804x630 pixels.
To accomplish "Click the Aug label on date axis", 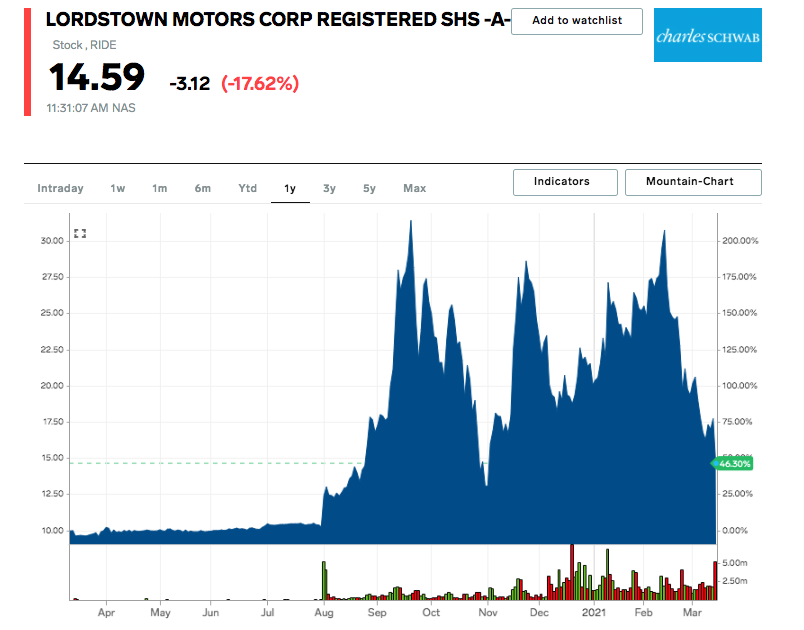I will coord(324,613).
